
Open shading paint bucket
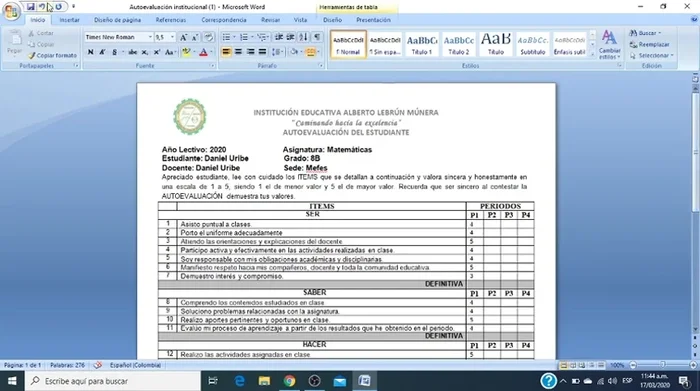click(294, 52)
